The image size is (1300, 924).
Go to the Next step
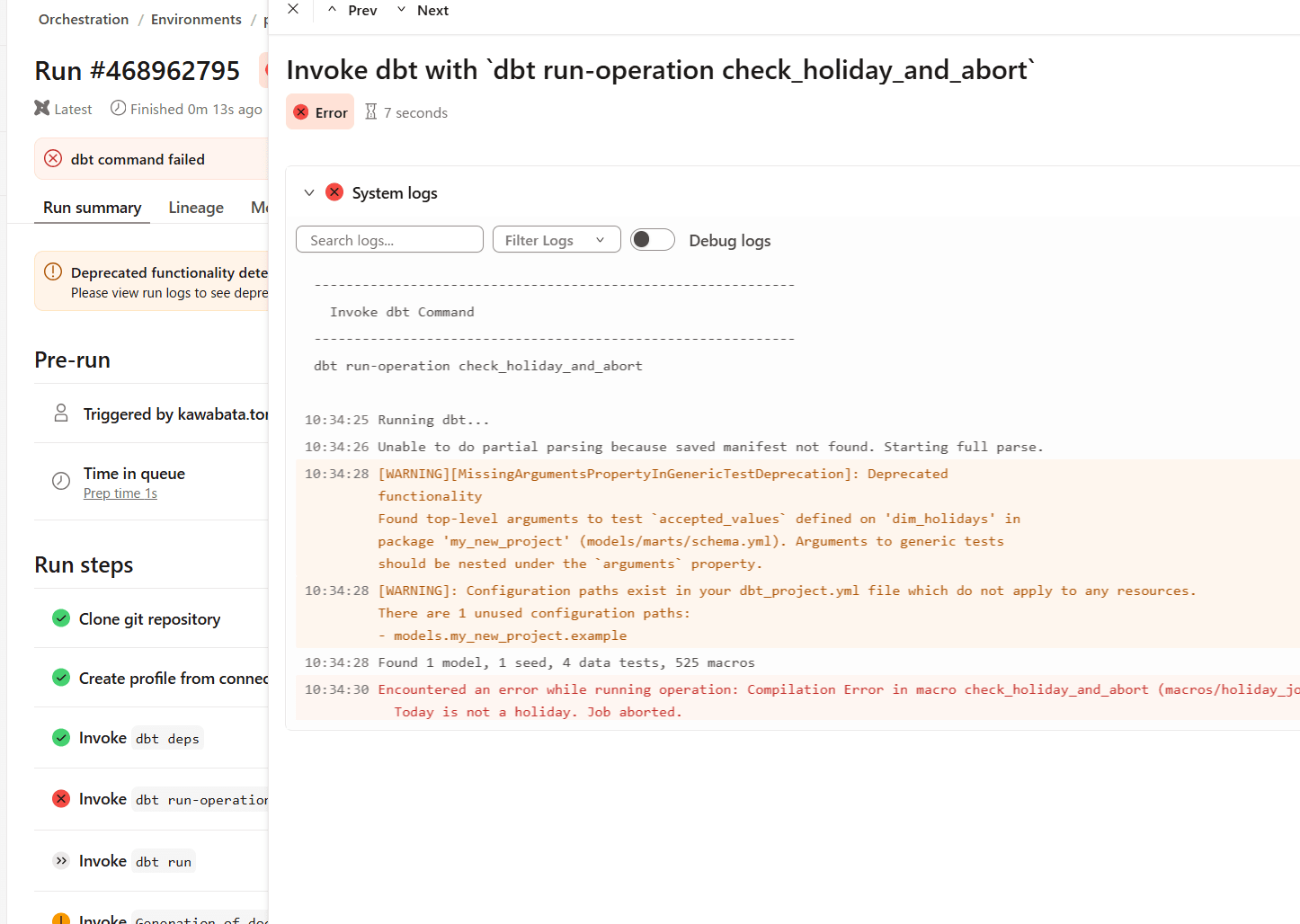423,10
